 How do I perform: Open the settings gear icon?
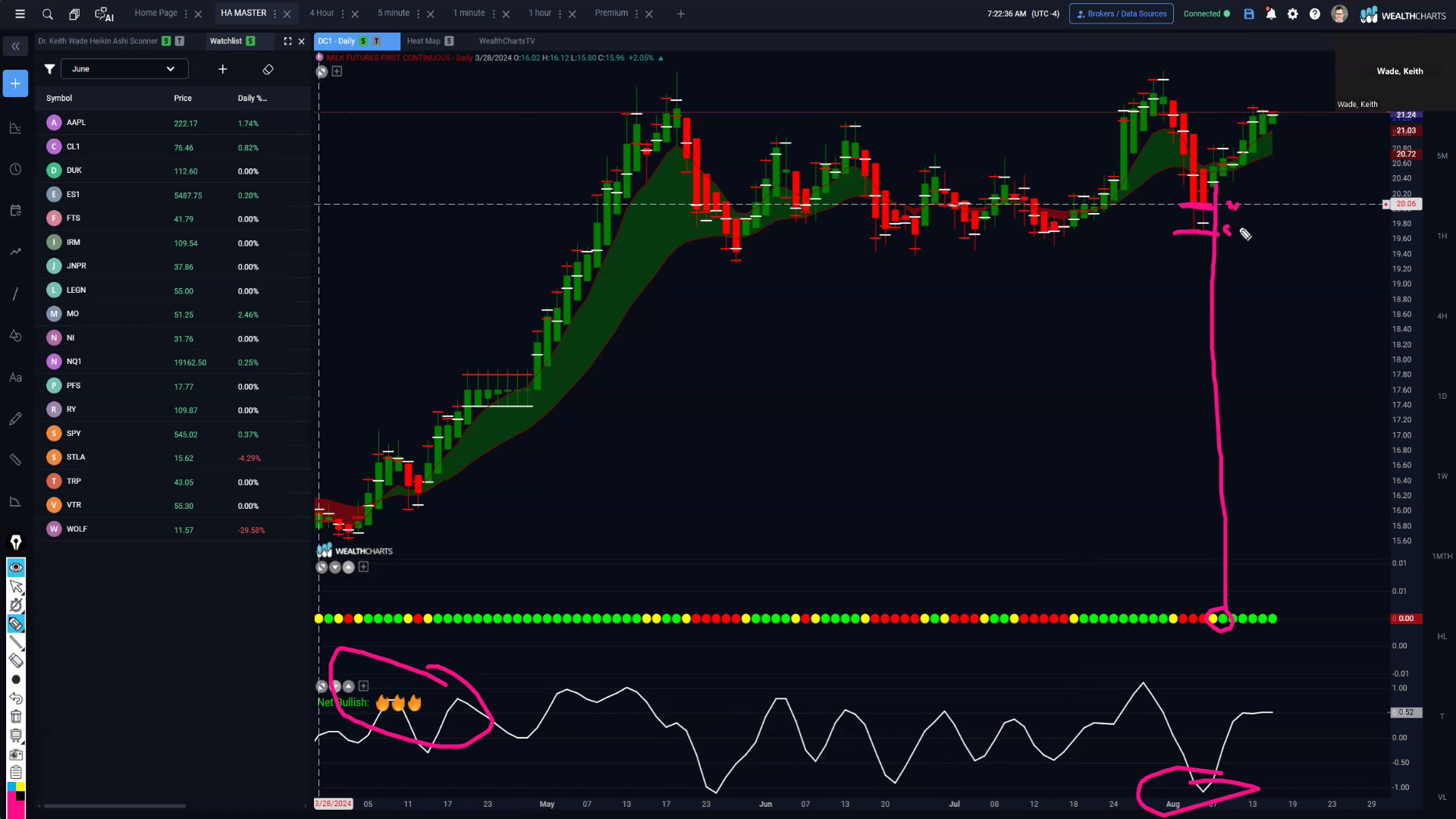[x=1293, y=14]
